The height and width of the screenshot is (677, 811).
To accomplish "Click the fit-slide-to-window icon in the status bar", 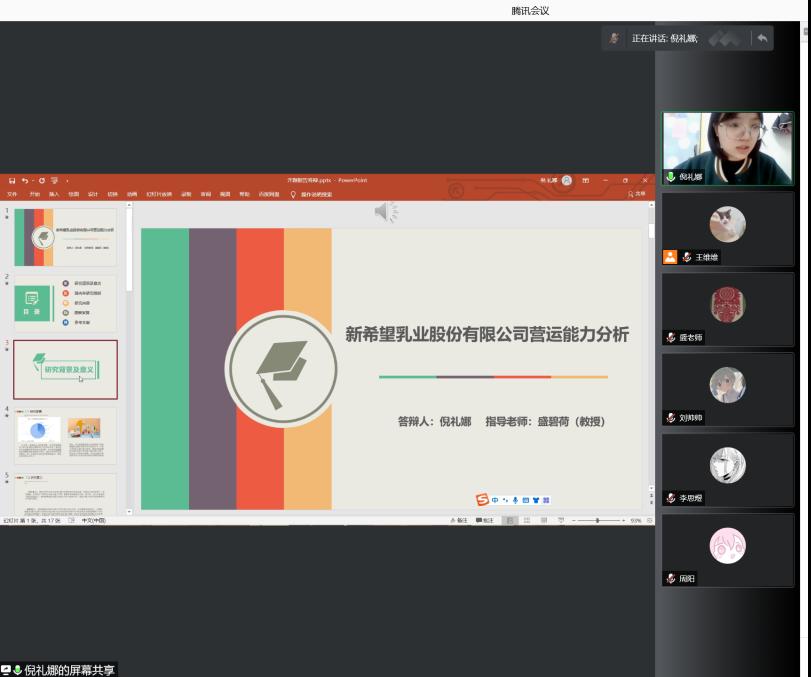I will click(649, 521).
